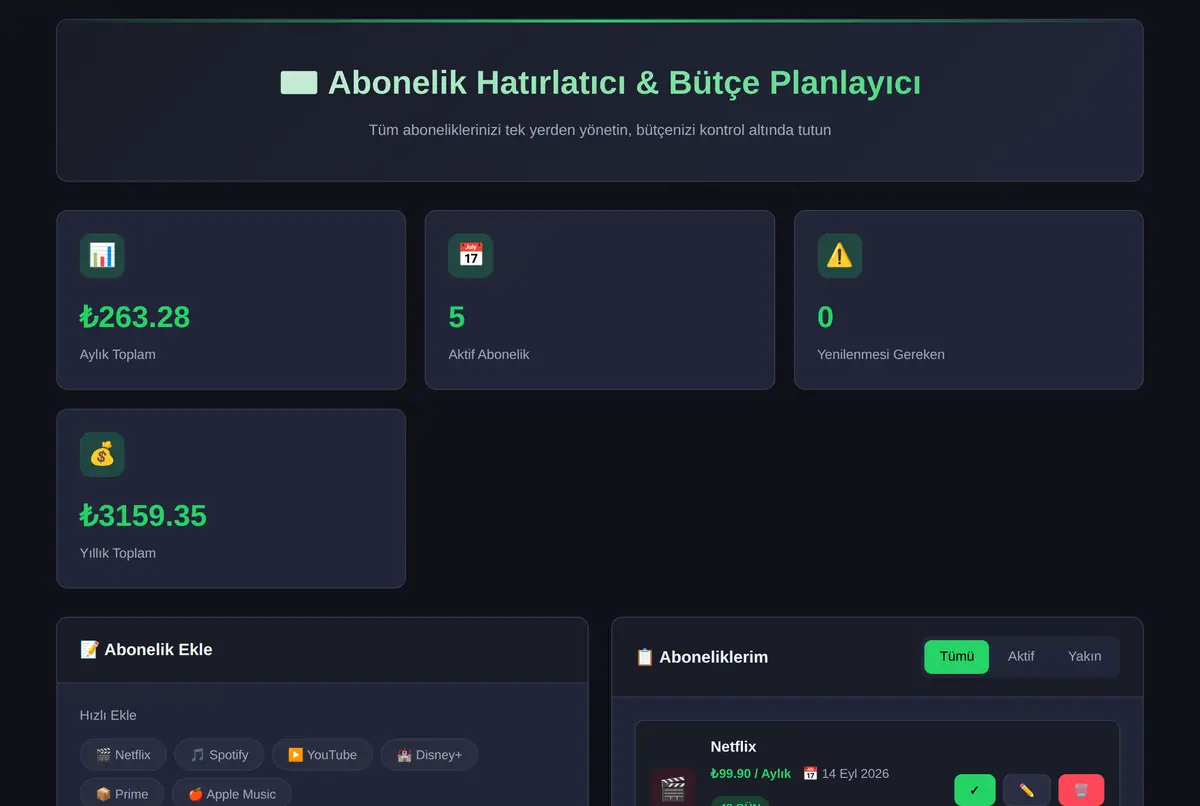Screen dimensions: 1200x806
Task: Click the ₺3159.35 yearly total value
Action: click(x=143, y=516)
